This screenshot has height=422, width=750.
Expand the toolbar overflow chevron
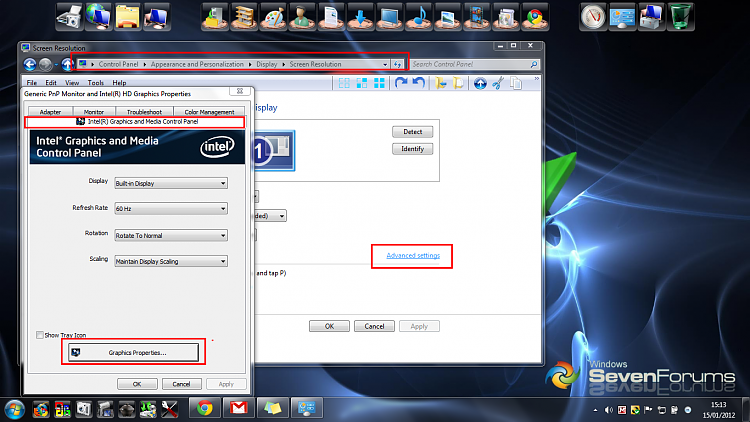(537, 79)
